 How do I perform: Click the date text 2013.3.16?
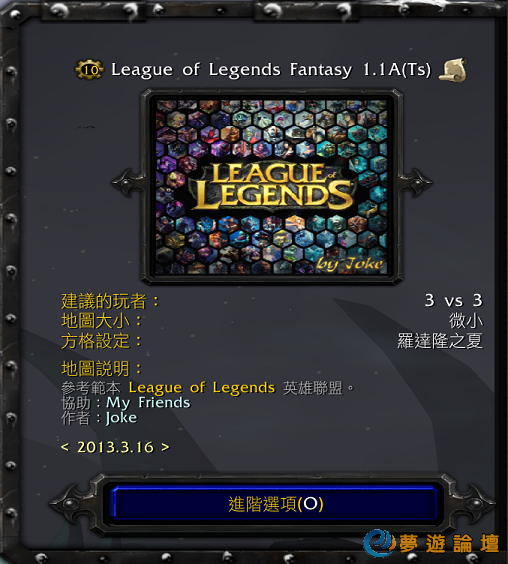pos(115,447)
